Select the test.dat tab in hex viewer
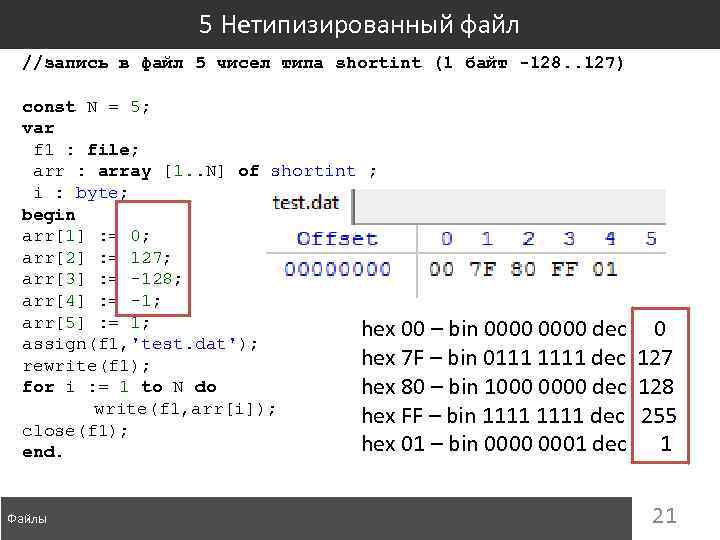This screenshot has width=720, height=540. [306, 202]
